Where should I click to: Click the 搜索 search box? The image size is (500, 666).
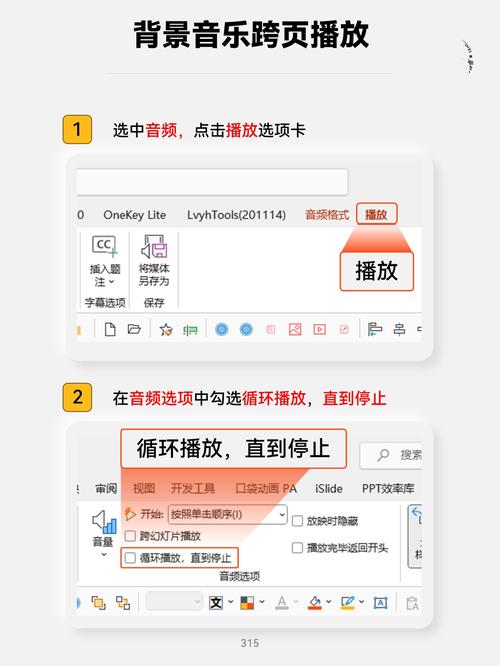(391, 455)
